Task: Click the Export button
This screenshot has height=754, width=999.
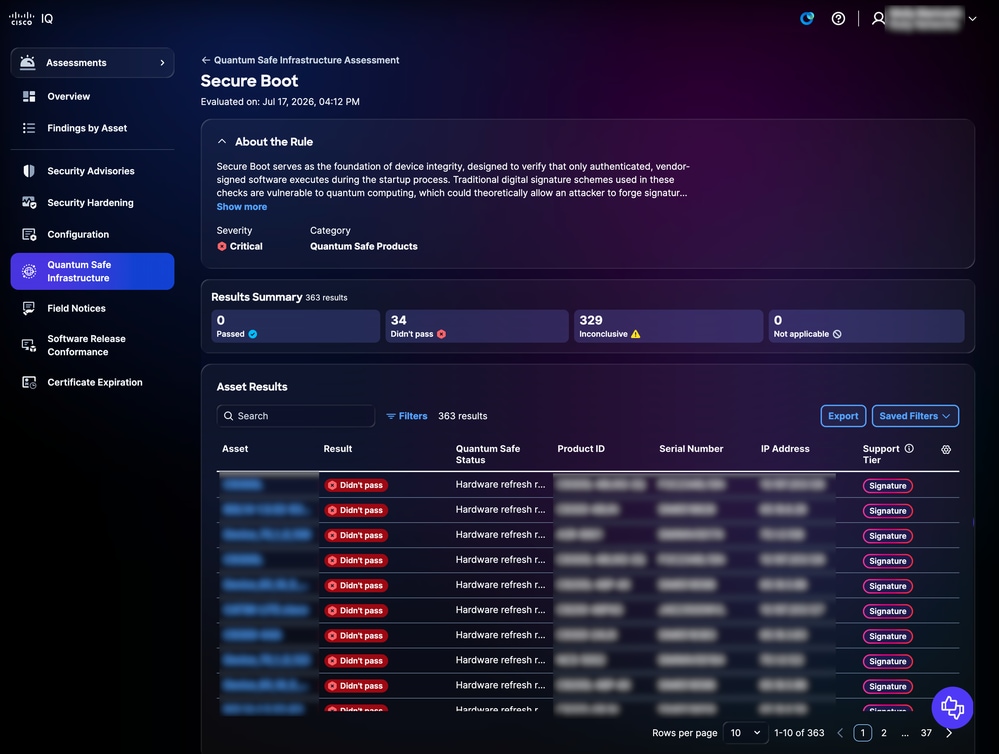Action: [843, 416]
